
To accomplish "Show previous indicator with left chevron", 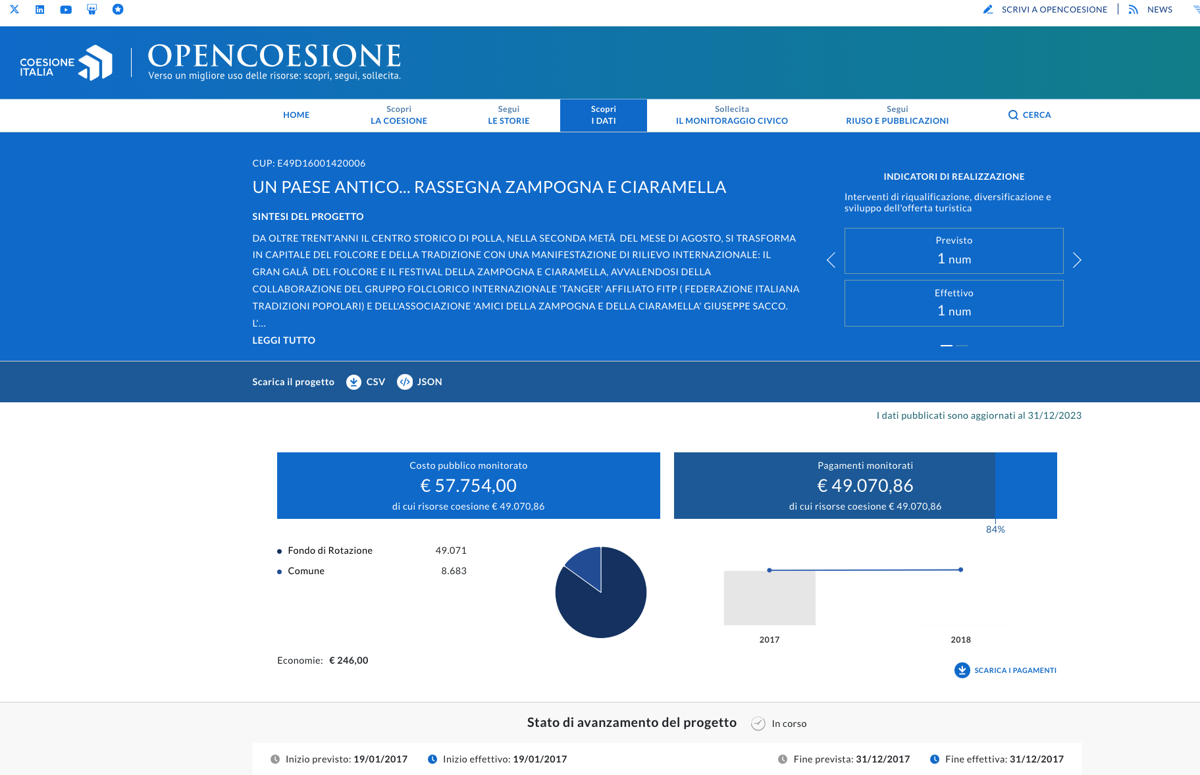I will 831,260.
